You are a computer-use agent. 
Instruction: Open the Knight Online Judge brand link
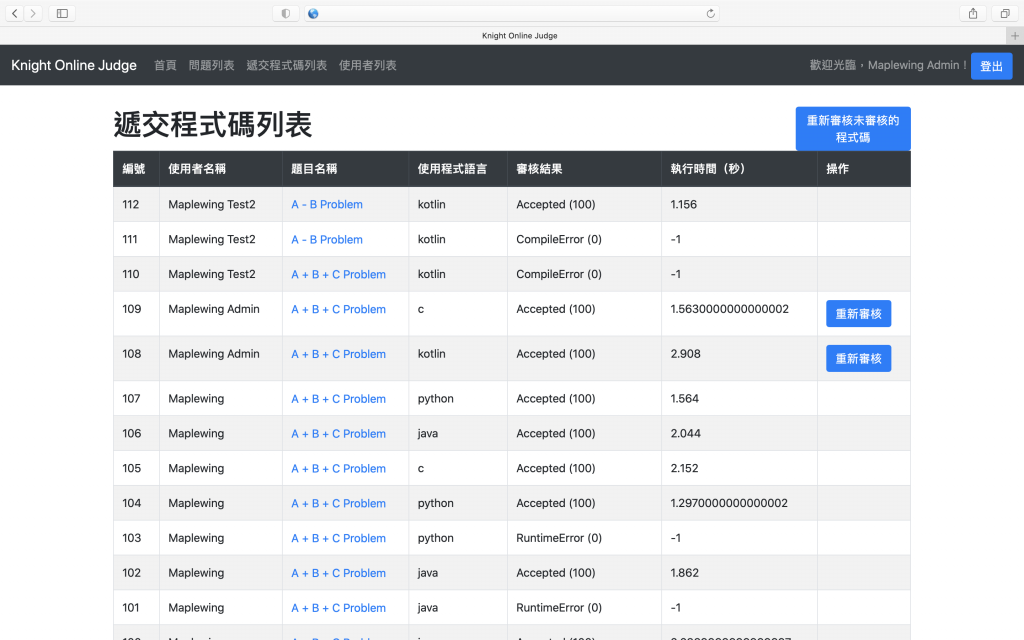click(x=74, y=65)
